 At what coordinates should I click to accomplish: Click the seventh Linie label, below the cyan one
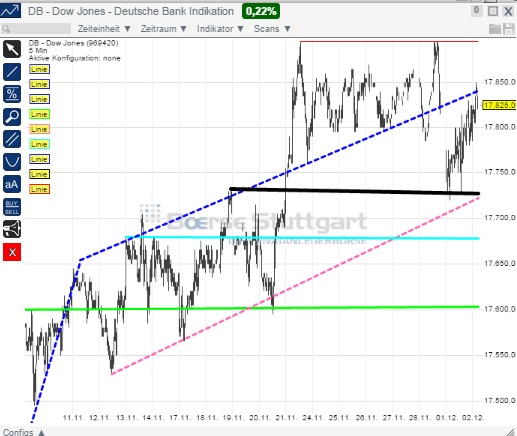point(39,159)
